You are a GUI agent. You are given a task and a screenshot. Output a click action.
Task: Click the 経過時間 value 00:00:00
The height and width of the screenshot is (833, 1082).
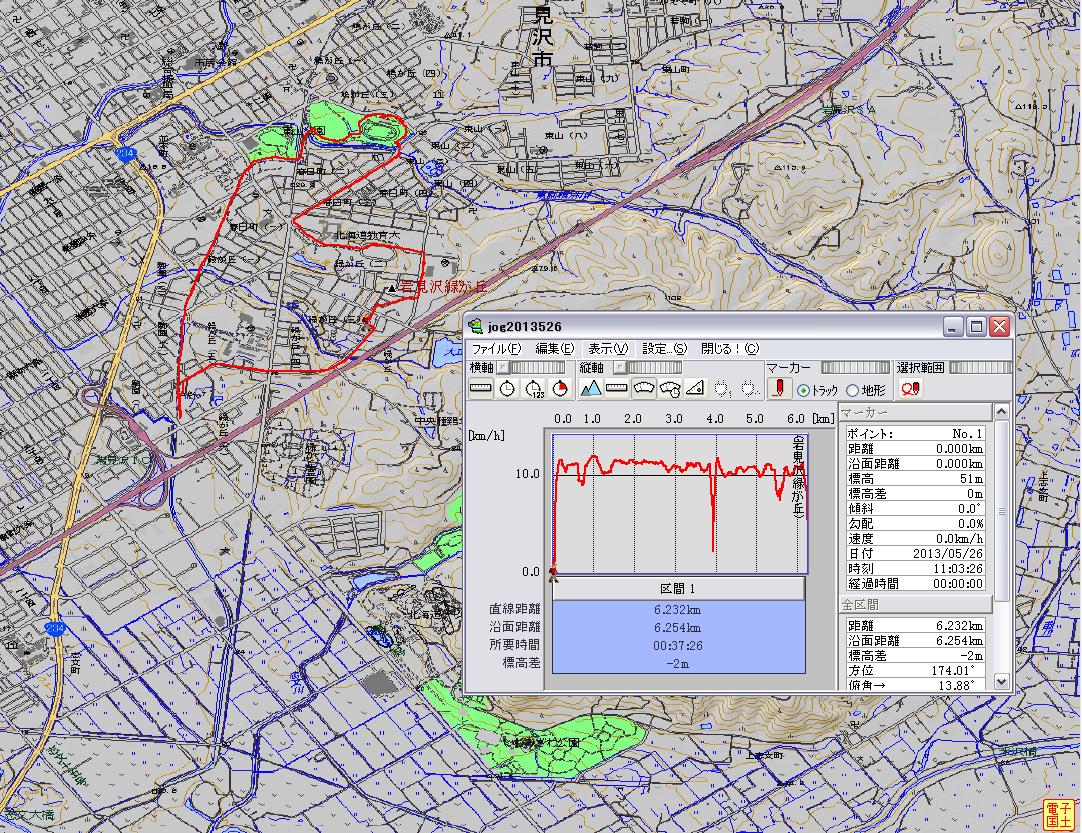point(958,584)
